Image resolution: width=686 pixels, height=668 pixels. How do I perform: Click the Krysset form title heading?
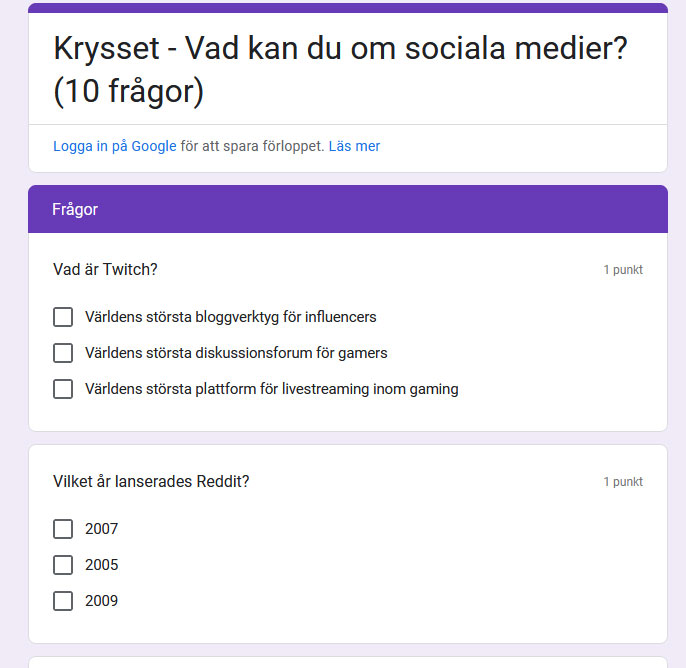coord(340,69)
